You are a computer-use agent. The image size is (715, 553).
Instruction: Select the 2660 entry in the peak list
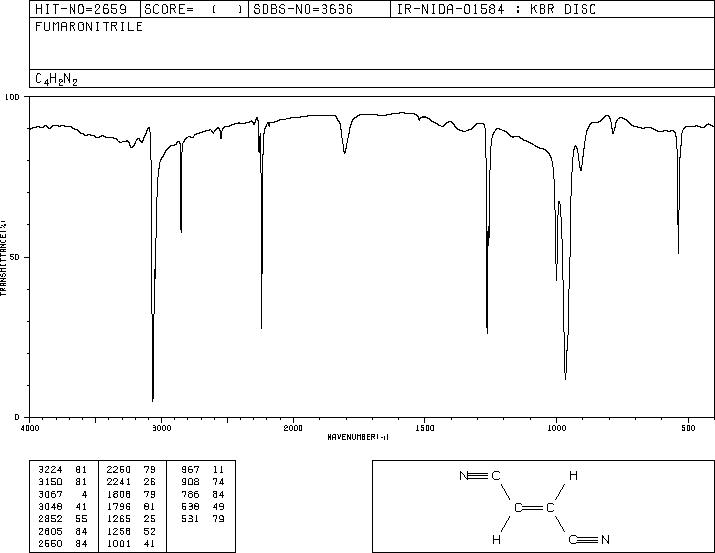click(50, 543)
